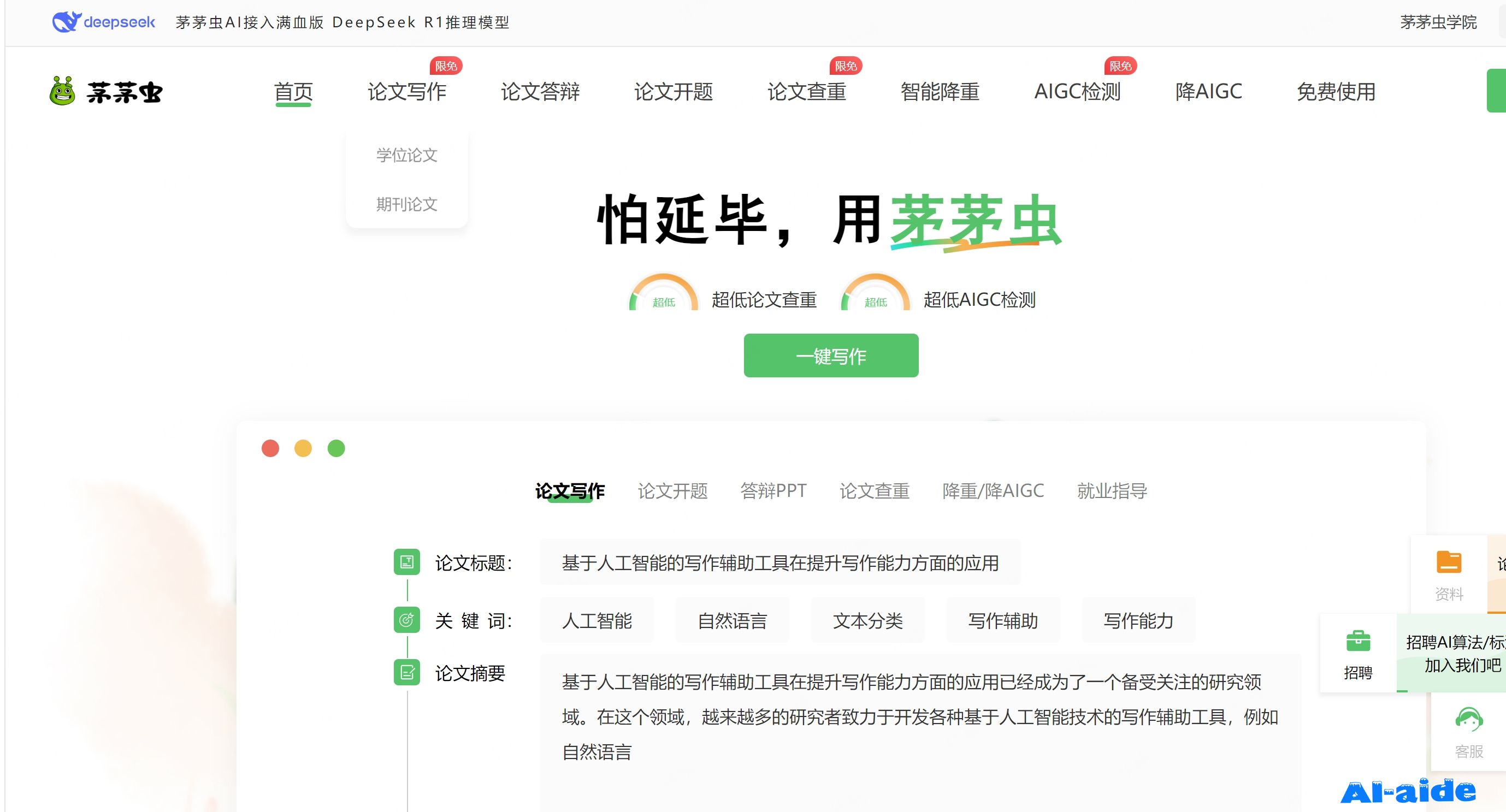Click the 论文摘要 text area

[x=920, y=732]
